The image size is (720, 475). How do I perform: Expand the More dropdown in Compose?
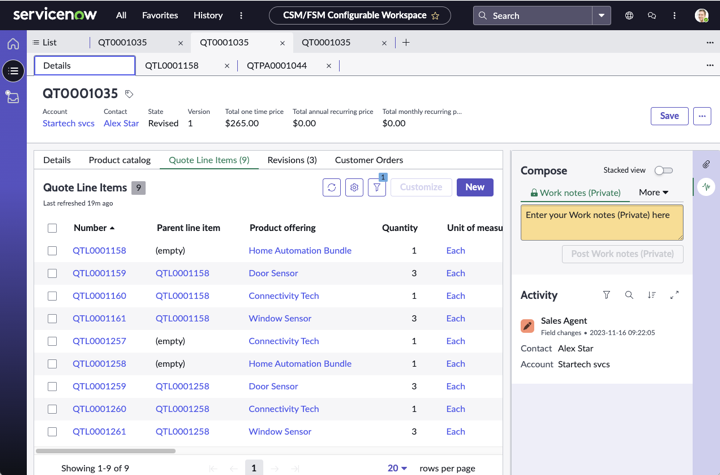pos(653,192)
